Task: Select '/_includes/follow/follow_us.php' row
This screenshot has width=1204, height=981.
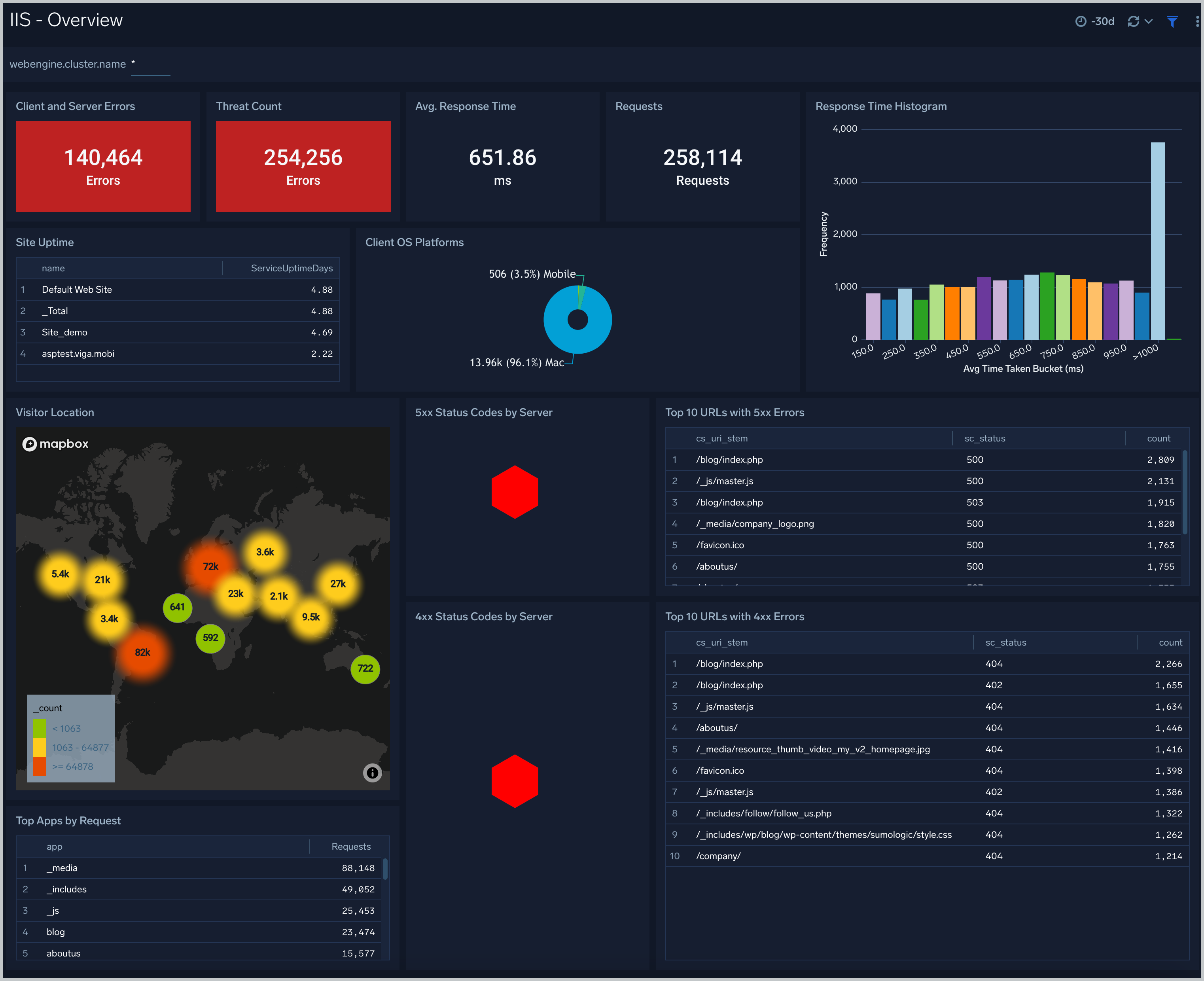Action: tap(927, 813)
